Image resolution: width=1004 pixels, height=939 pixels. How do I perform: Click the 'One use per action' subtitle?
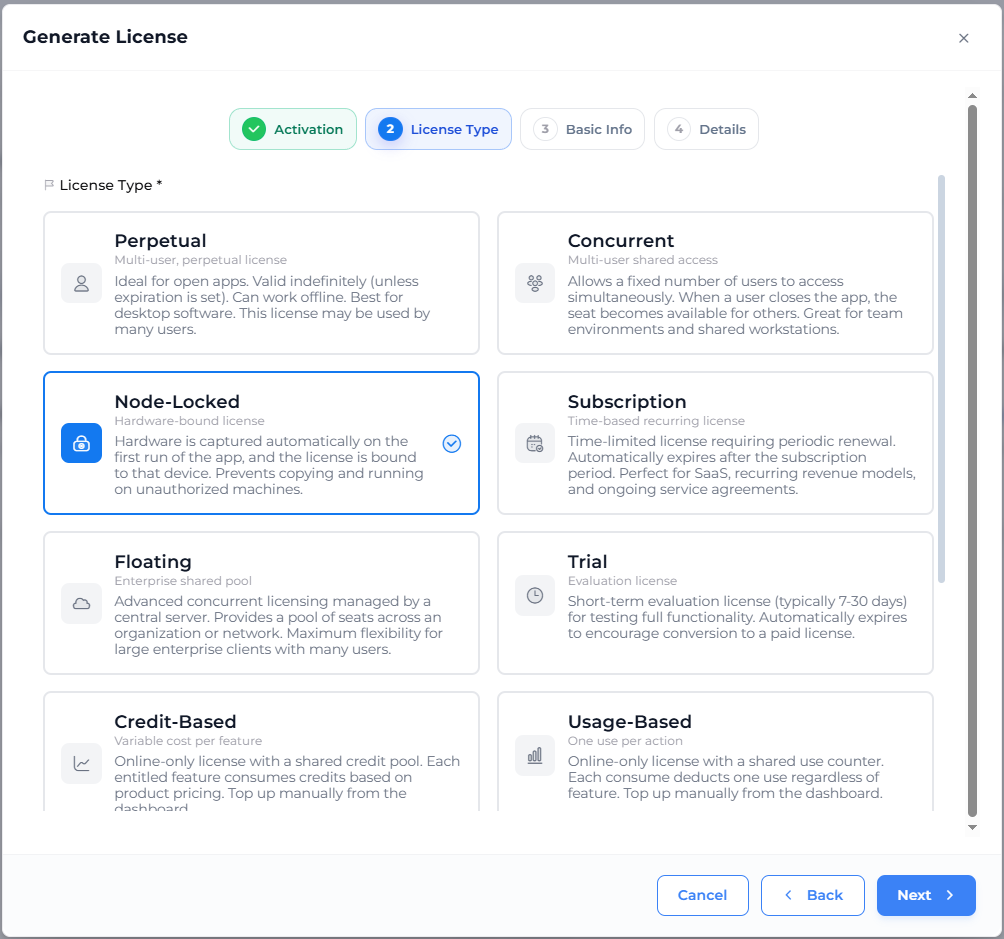[625, 741]
